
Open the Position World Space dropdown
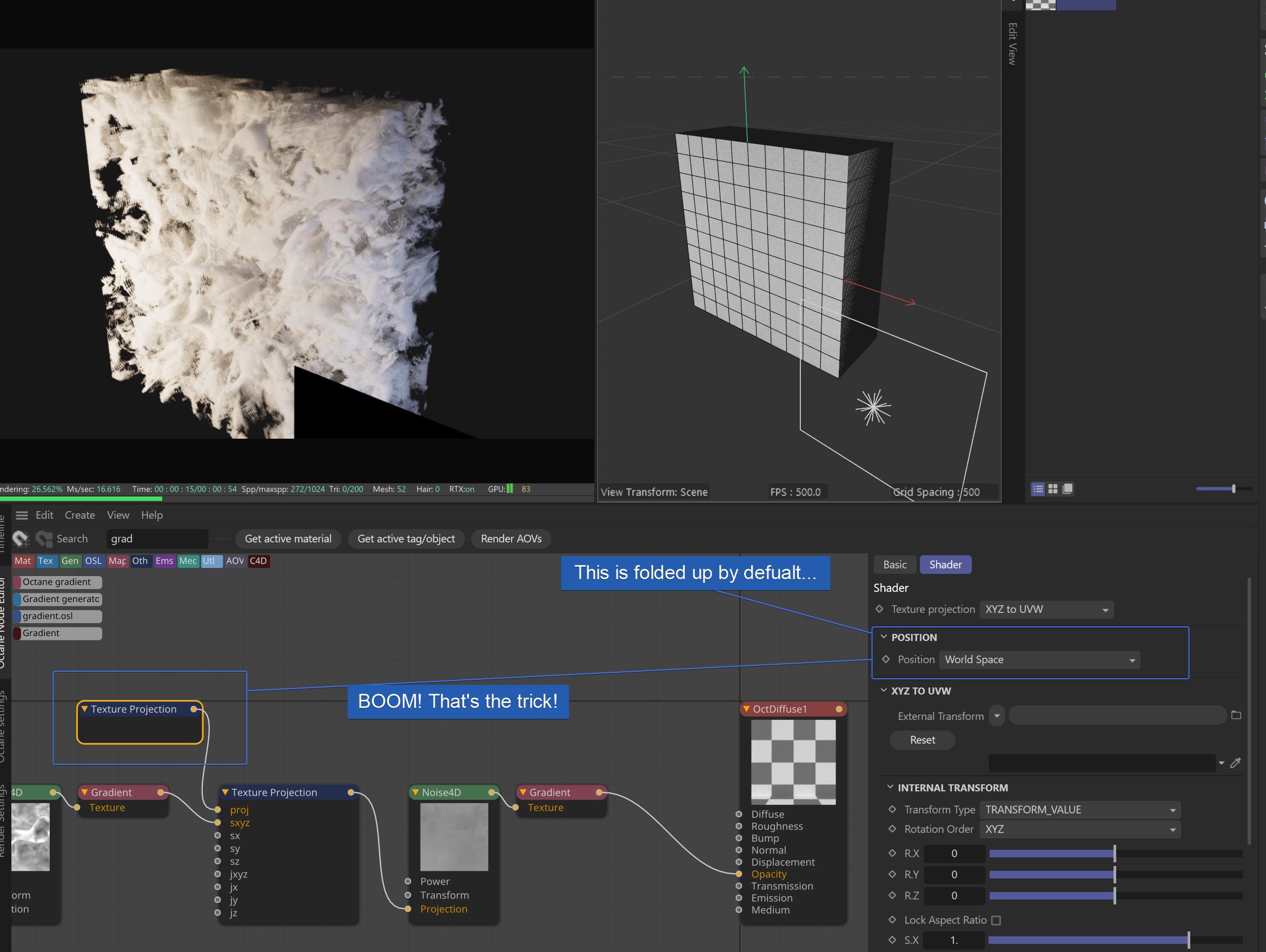(1039, 660)
